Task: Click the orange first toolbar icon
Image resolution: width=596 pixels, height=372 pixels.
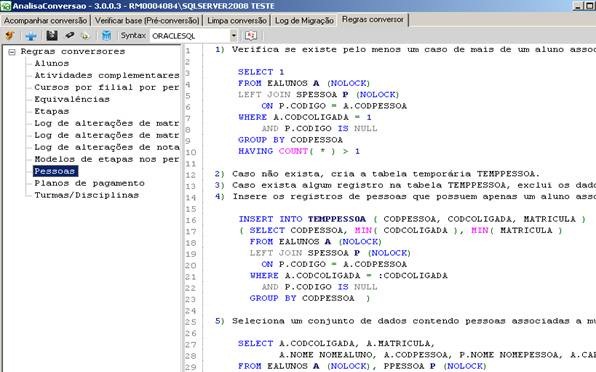Action: pyautogui.click(x=10, y=36)
